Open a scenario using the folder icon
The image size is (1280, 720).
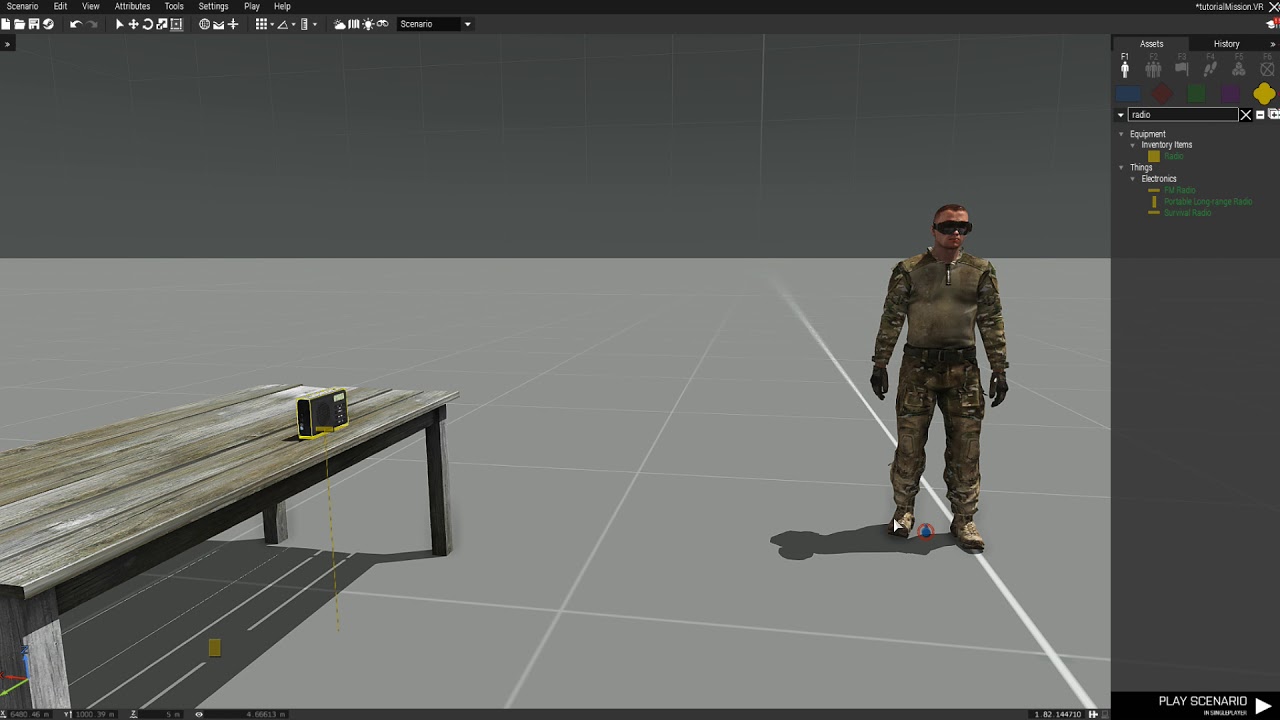pos(19,24)
